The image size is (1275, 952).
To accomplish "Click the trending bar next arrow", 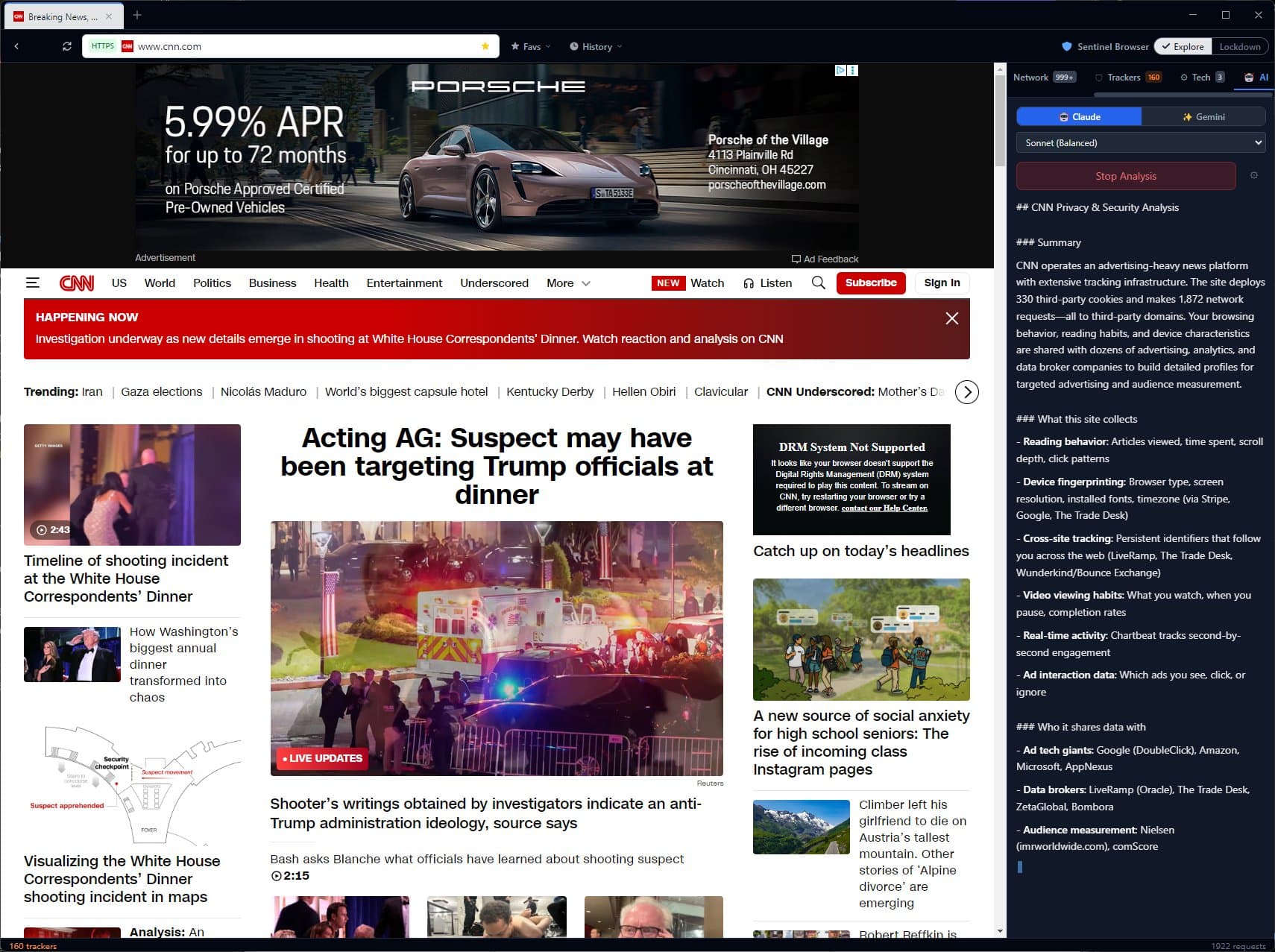I will click(967, 392).
